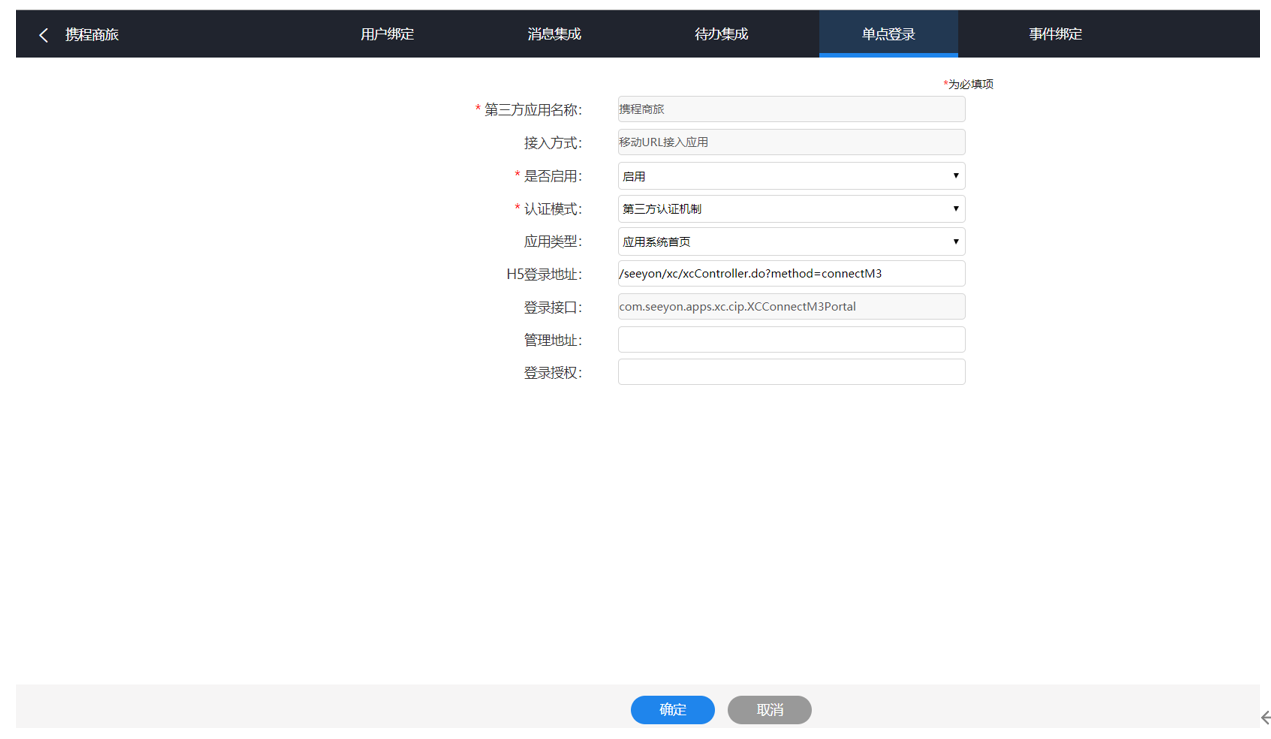Click the small arrow icon at bottom-right corner
1271x739 pixels.
click(x=1264, y=717)
